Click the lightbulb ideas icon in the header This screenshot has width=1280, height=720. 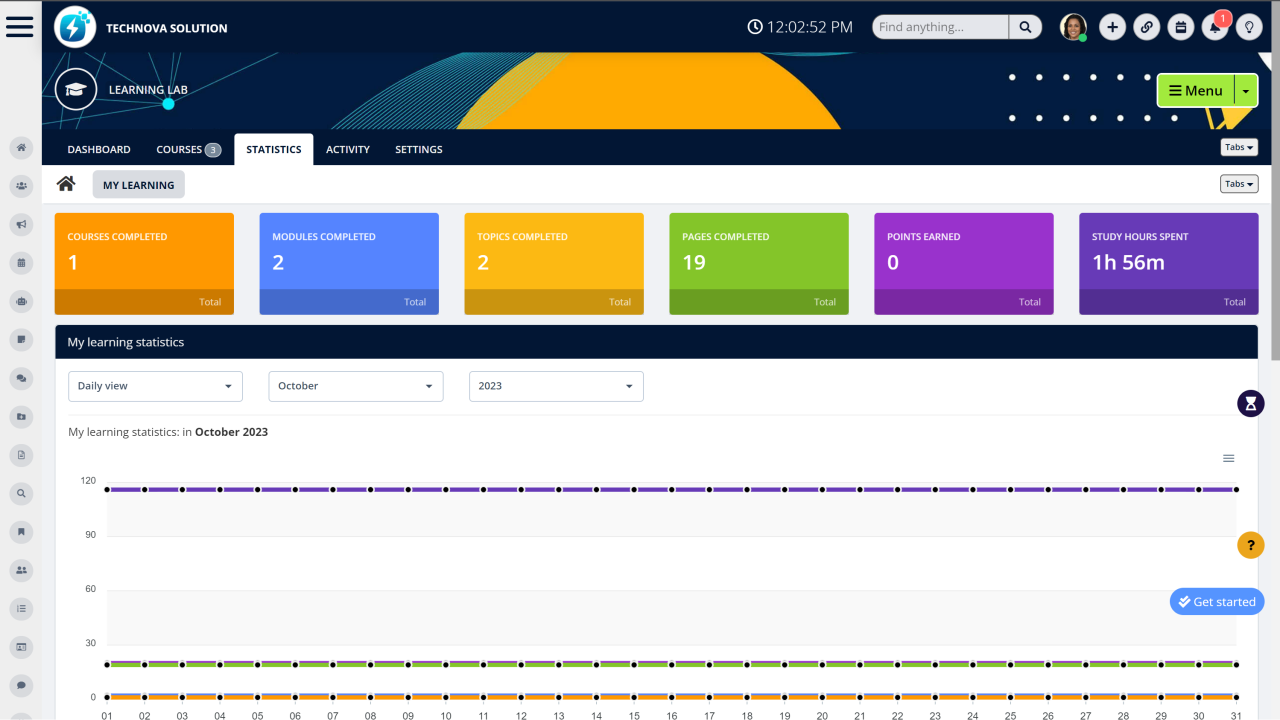[1249, 27]
